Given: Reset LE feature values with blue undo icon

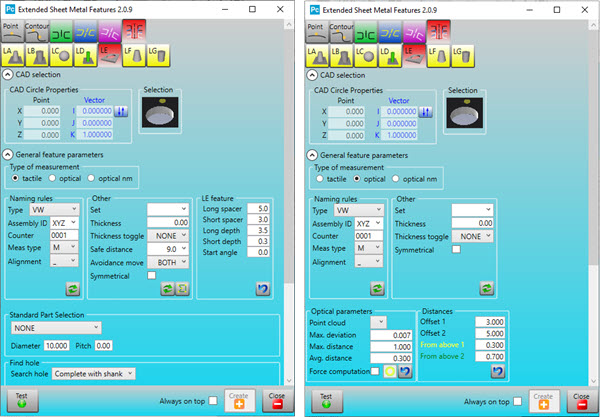Looking at the screenshot, I should [x=264, y=289].
